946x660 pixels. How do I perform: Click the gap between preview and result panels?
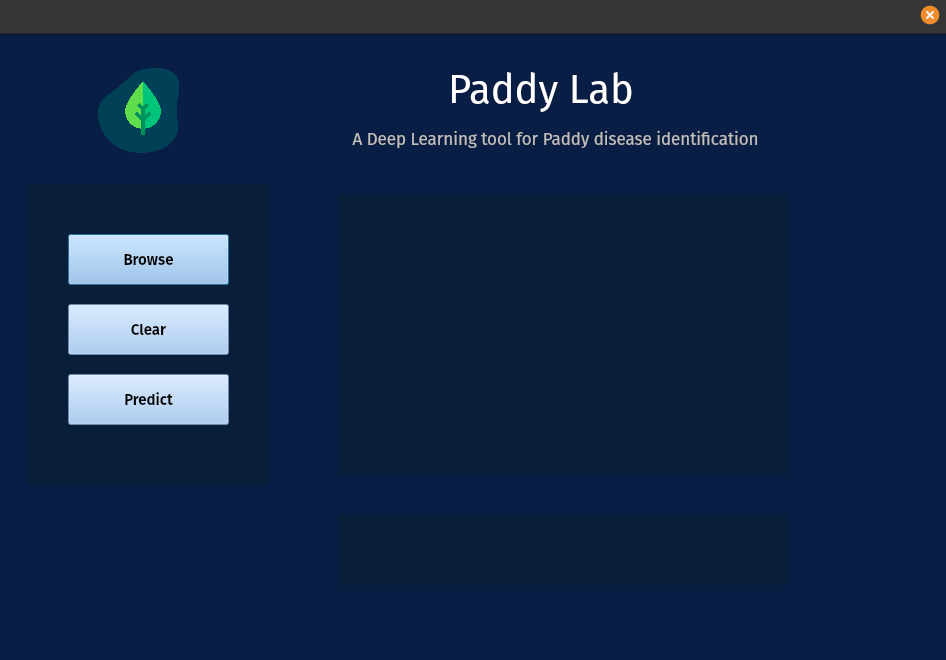coord(563,493)
